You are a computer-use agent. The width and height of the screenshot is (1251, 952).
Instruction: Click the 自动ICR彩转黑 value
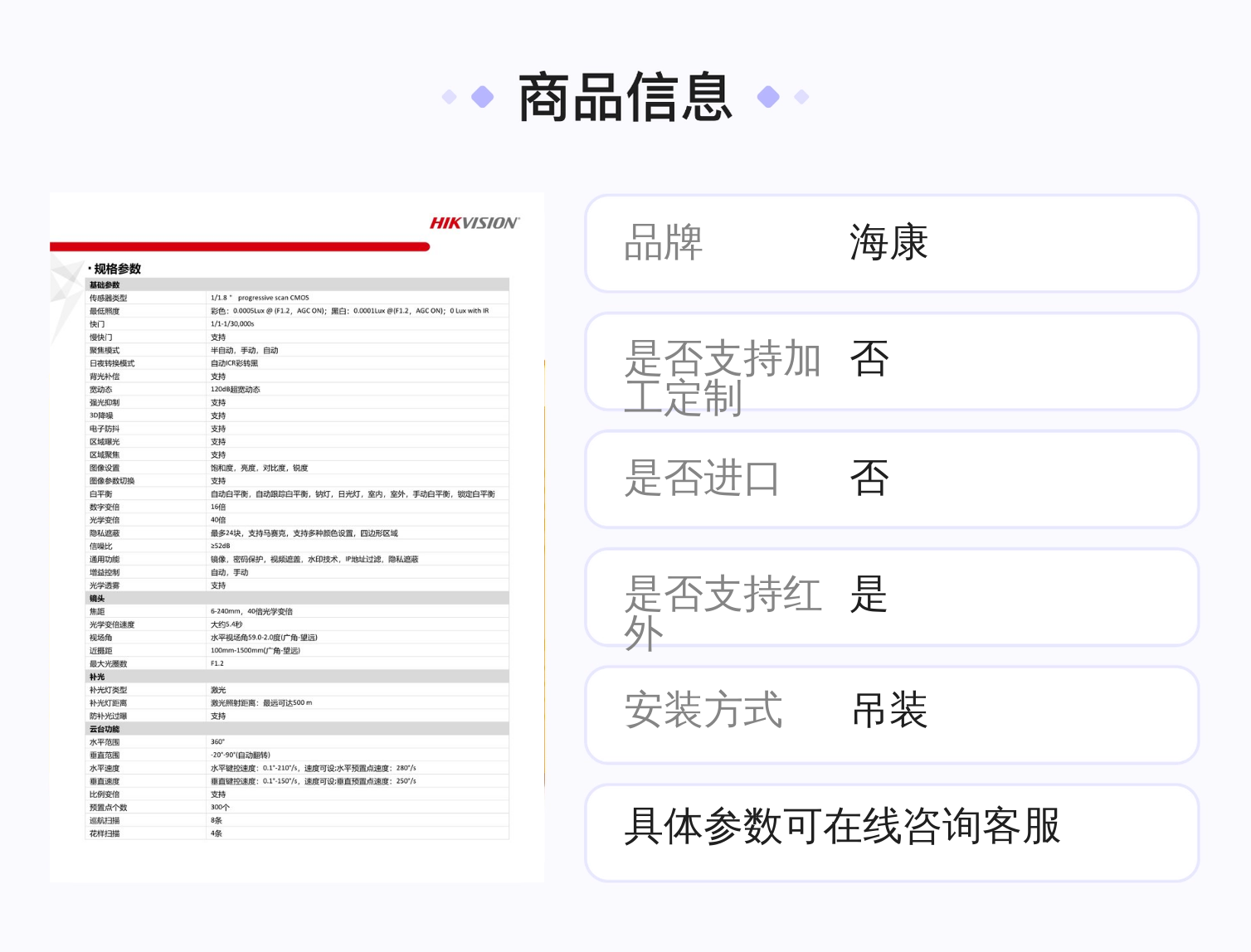[x=234, y=363]
